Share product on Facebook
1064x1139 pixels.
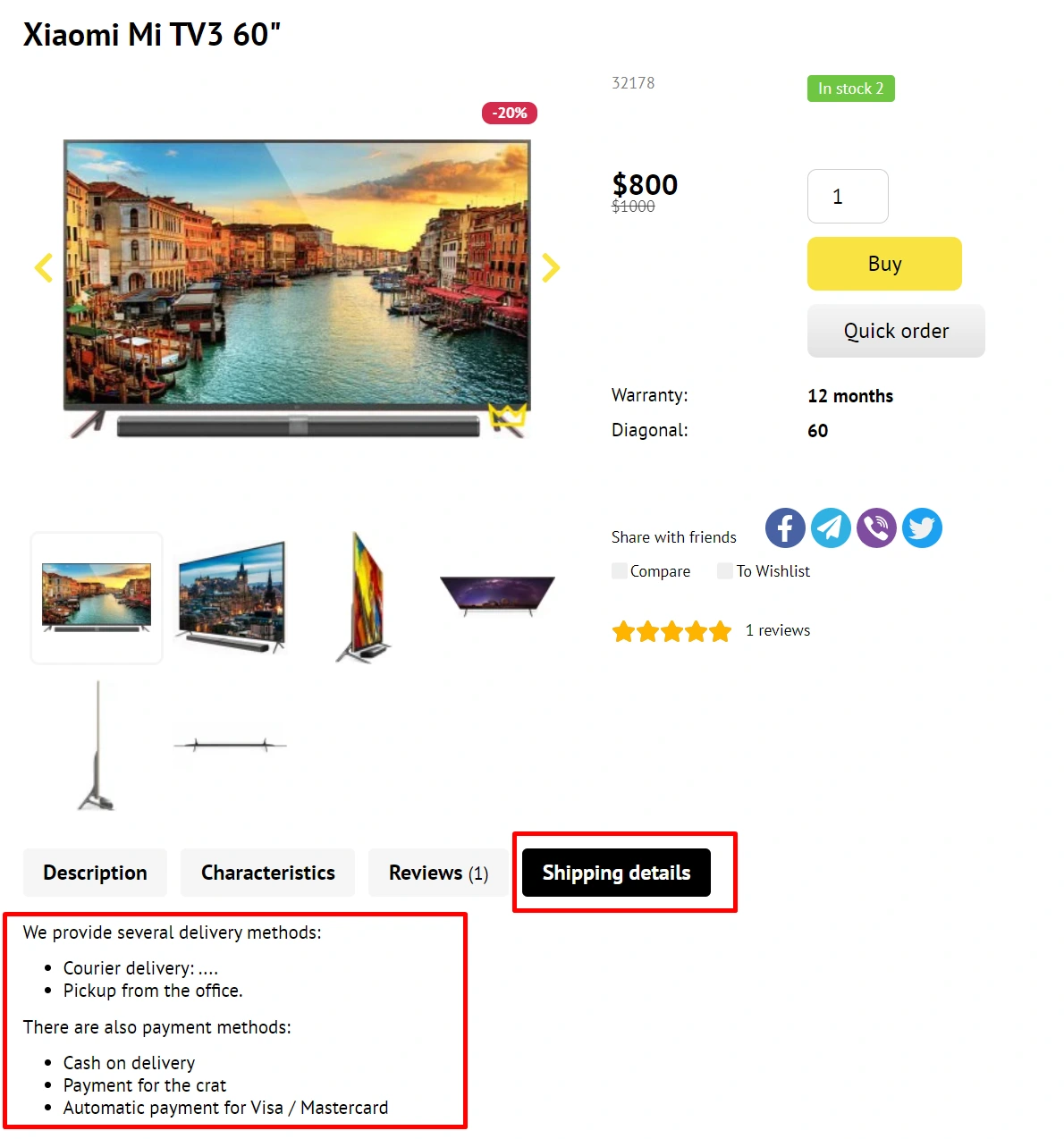pos(785,528)
